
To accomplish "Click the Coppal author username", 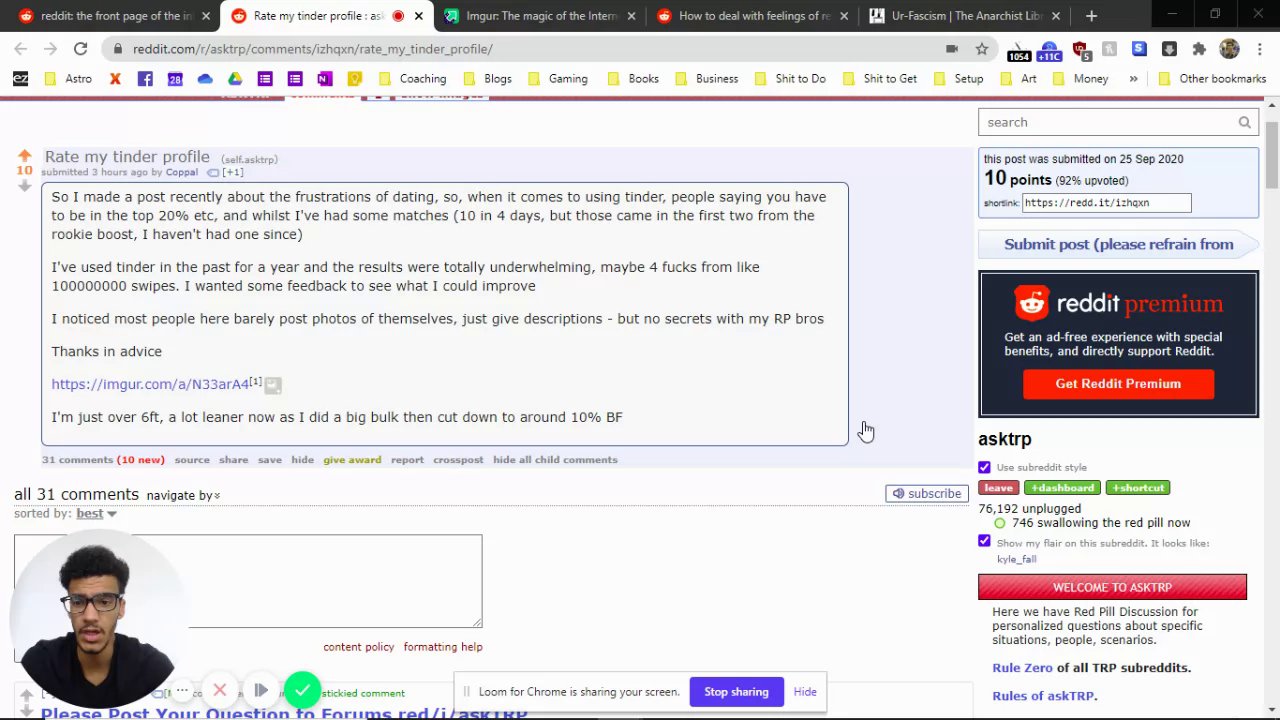I will click(x=182, y=172).
